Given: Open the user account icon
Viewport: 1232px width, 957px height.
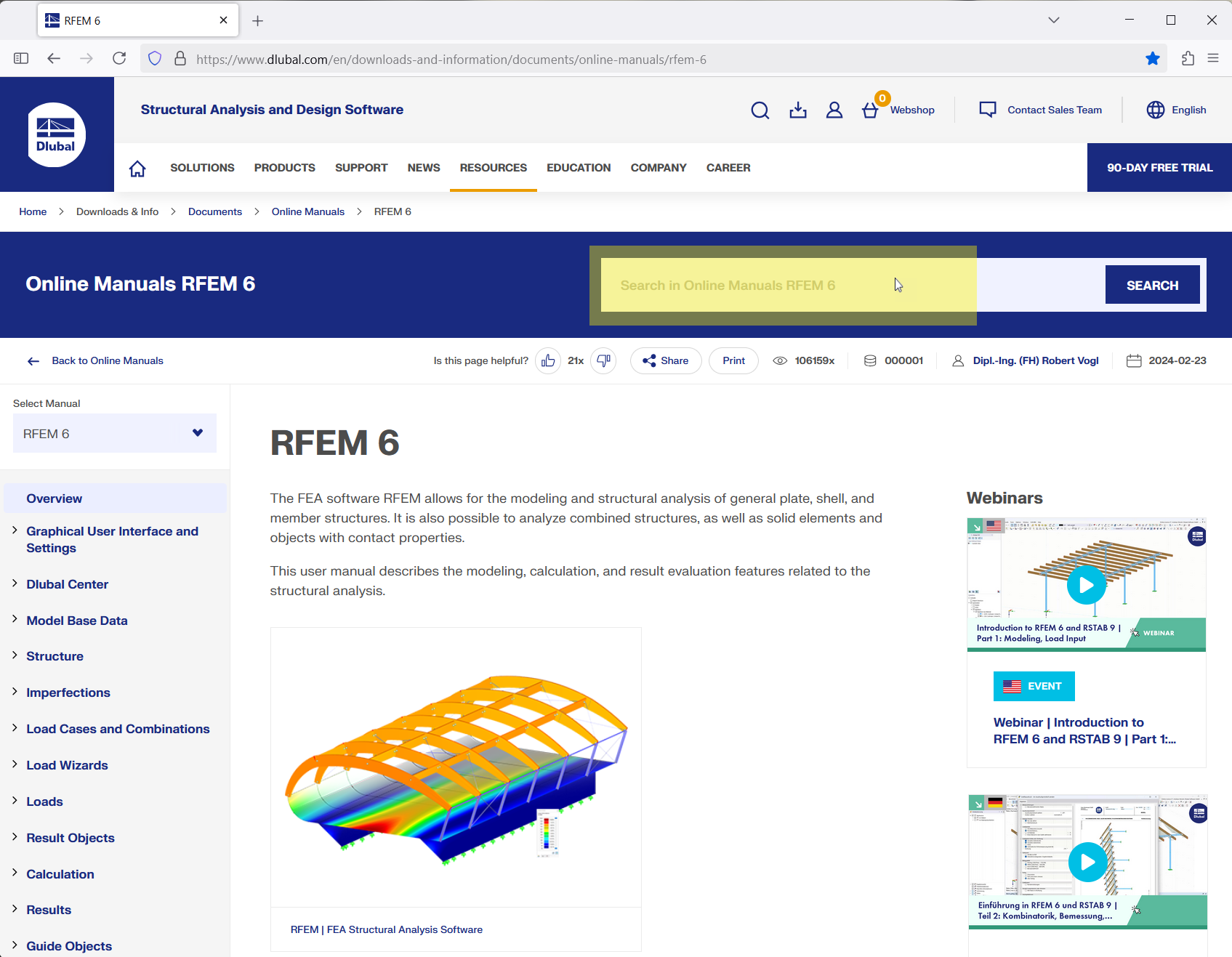Looking at the screenshot, I should (x=834, y=110).
